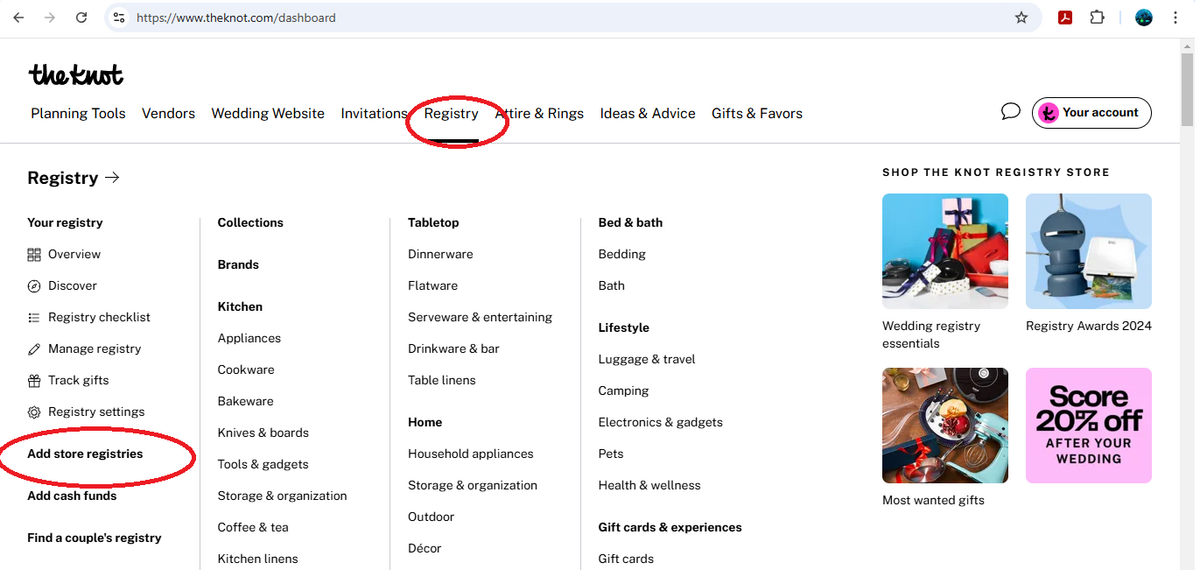Open the Bedding link
Viewport: 1200px width, 570px height.
click(x=622, y=254)
